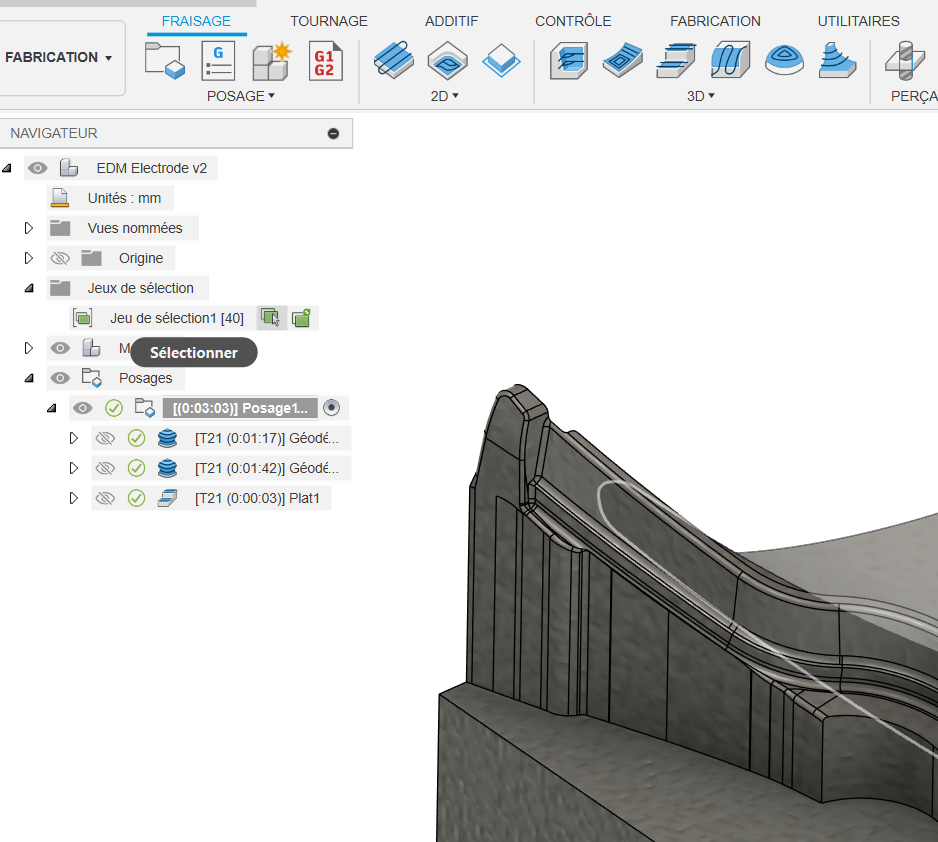The height and width of the screenshot is (842, 938).
Task: Open the FABRICATION workspace dropdown
Action: click(60, 57)
